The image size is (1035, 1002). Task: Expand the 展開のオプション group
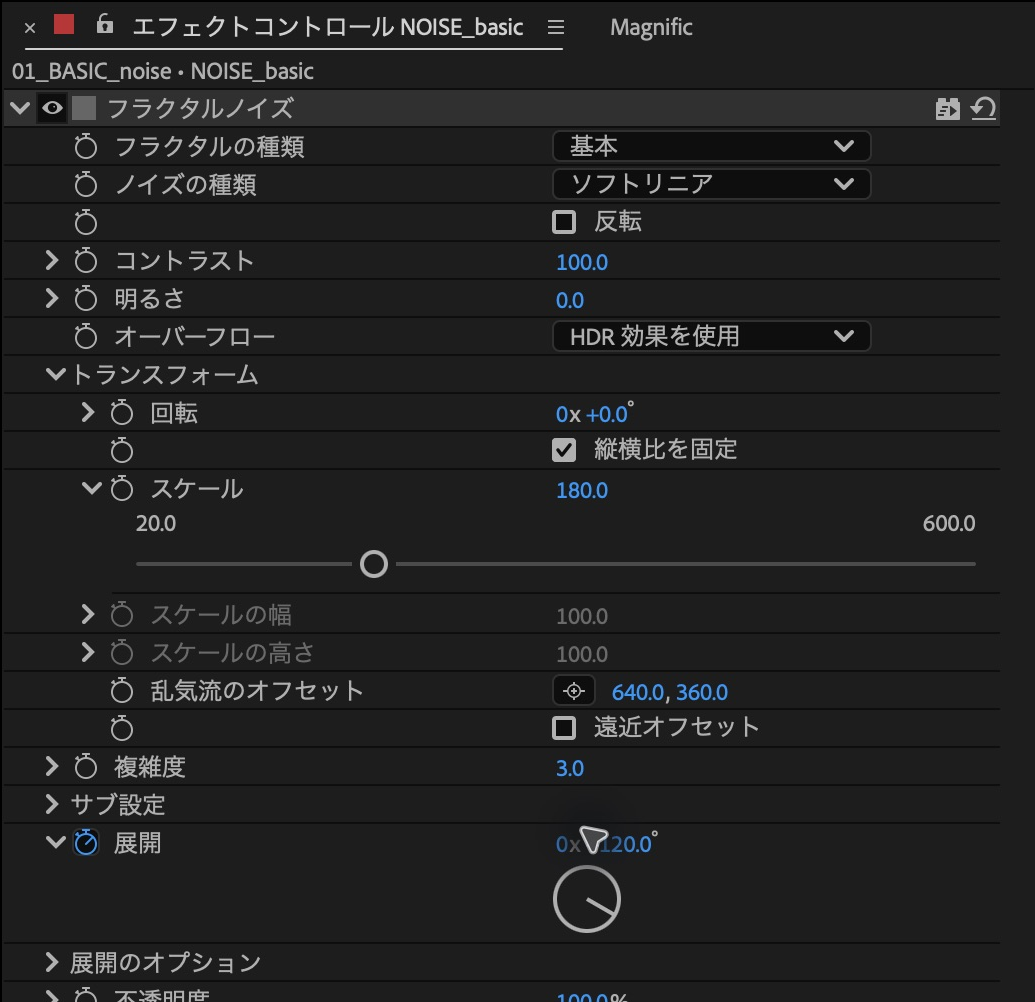tap(51, 962)
